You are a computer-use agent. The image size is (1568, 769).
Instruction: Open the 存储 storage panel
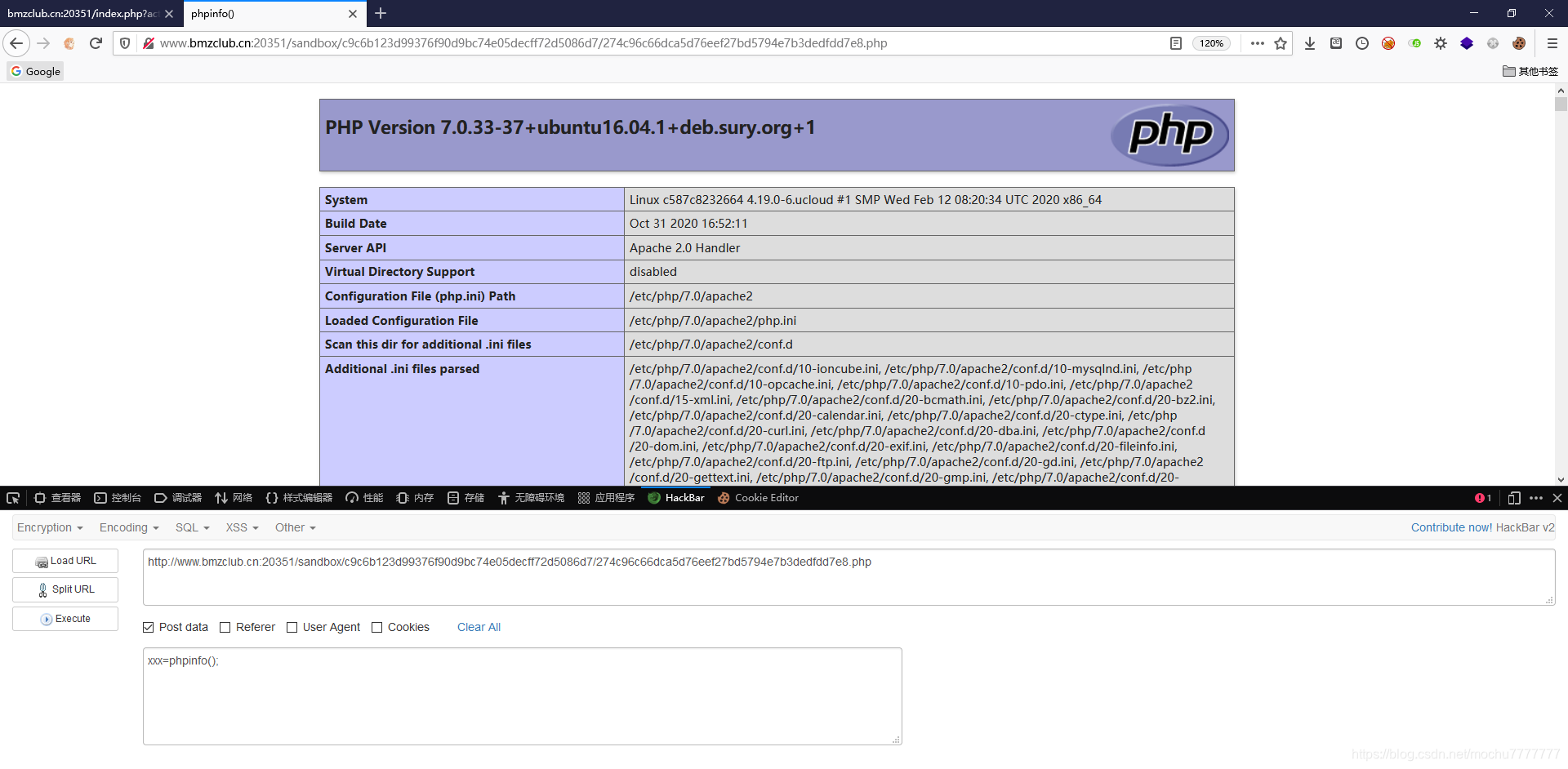point(465,498)
